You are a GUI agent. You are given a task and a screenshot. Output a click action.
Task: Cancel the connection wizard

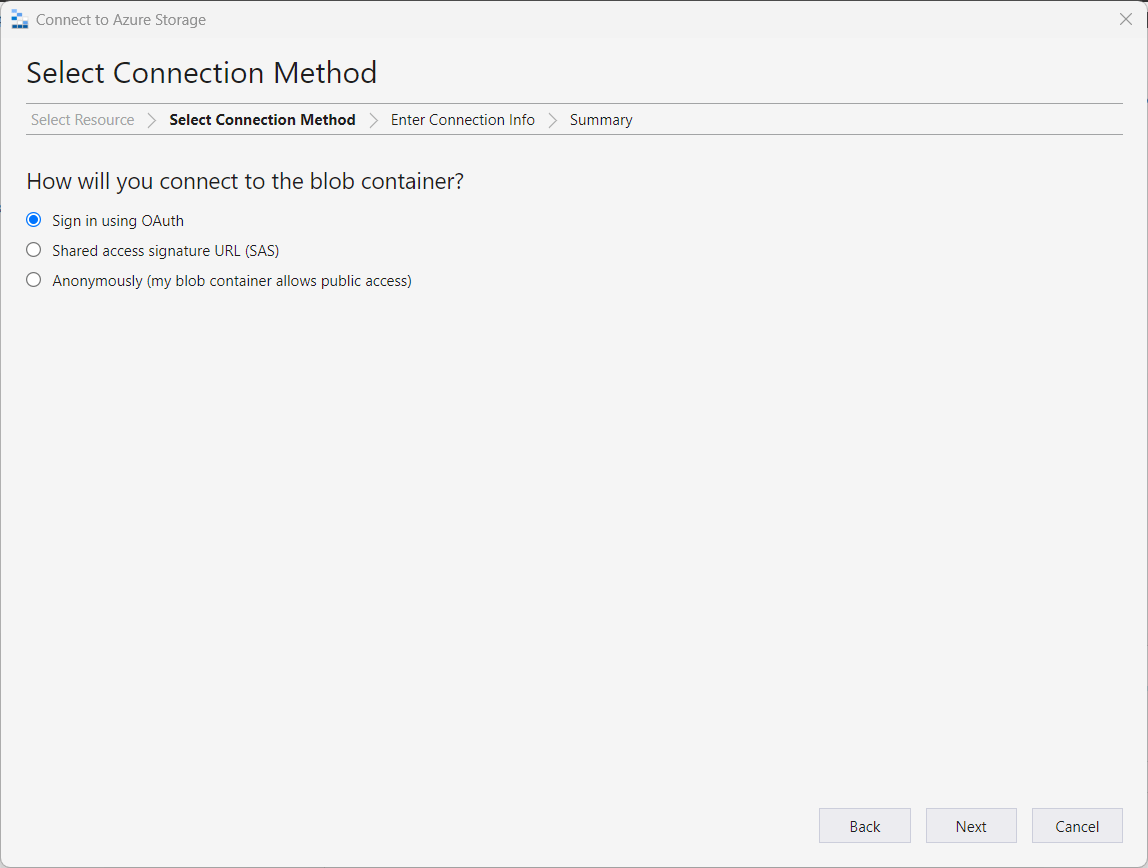[x=1077, y=826]
